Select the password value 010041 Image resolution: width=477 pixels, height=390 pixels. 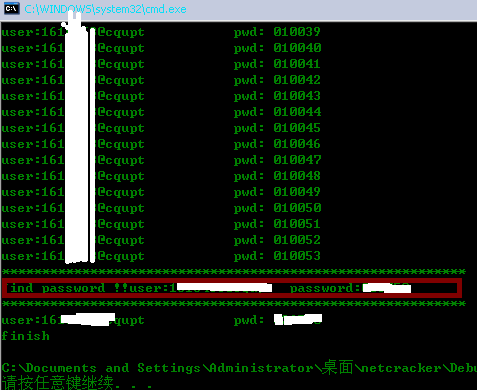click(297, 64)
